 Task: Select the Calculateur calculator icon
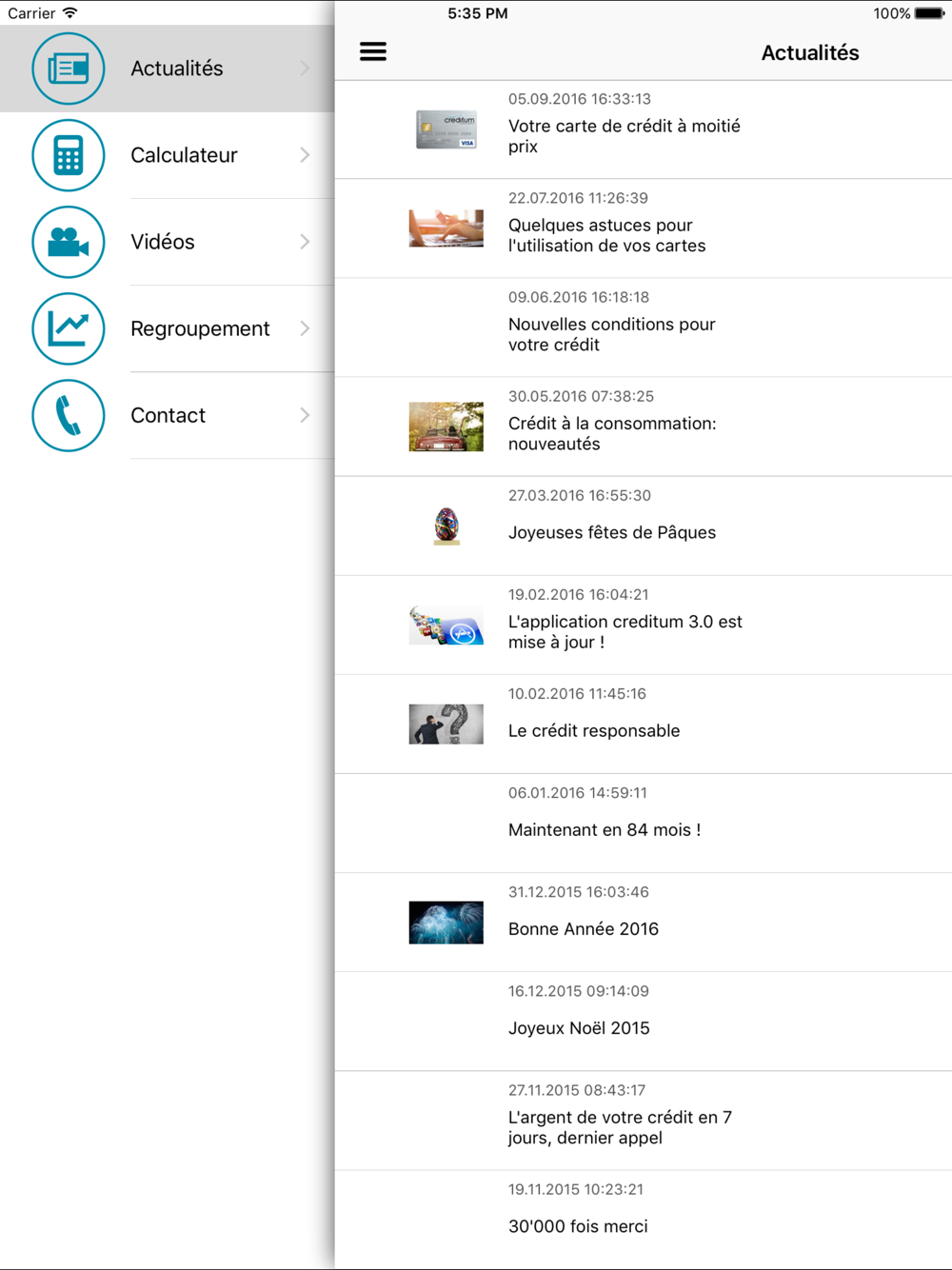pos(69,155)
